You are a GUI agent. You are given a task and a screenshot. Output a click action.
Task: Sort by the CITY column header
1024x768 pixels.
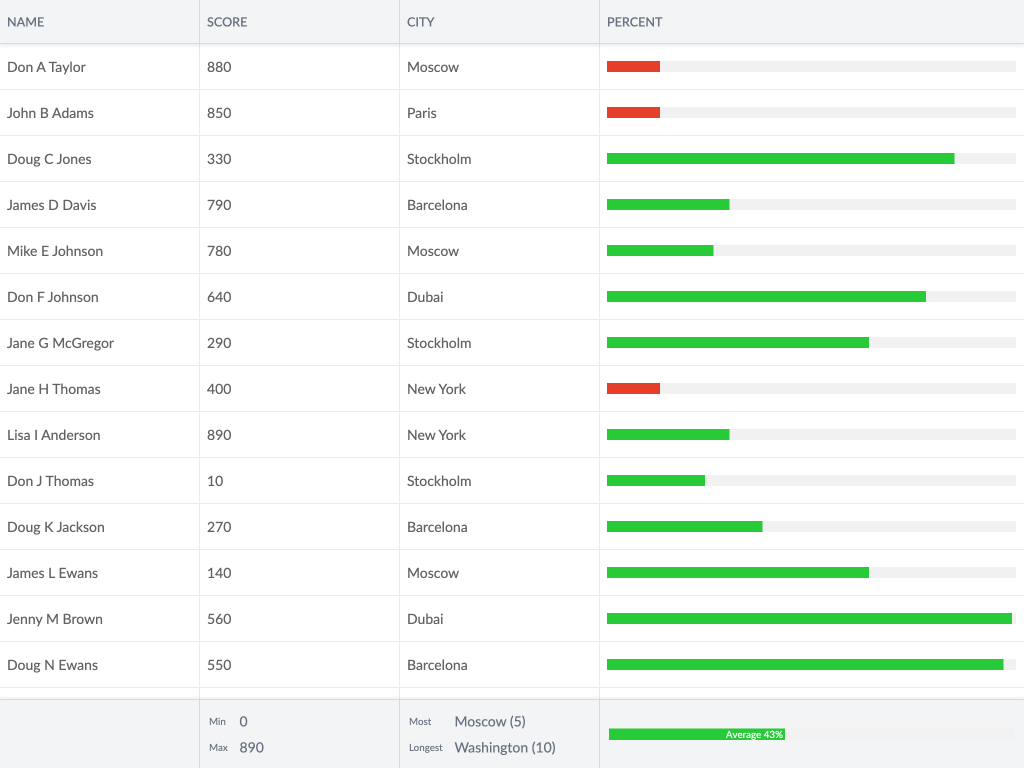pos(499,22)
